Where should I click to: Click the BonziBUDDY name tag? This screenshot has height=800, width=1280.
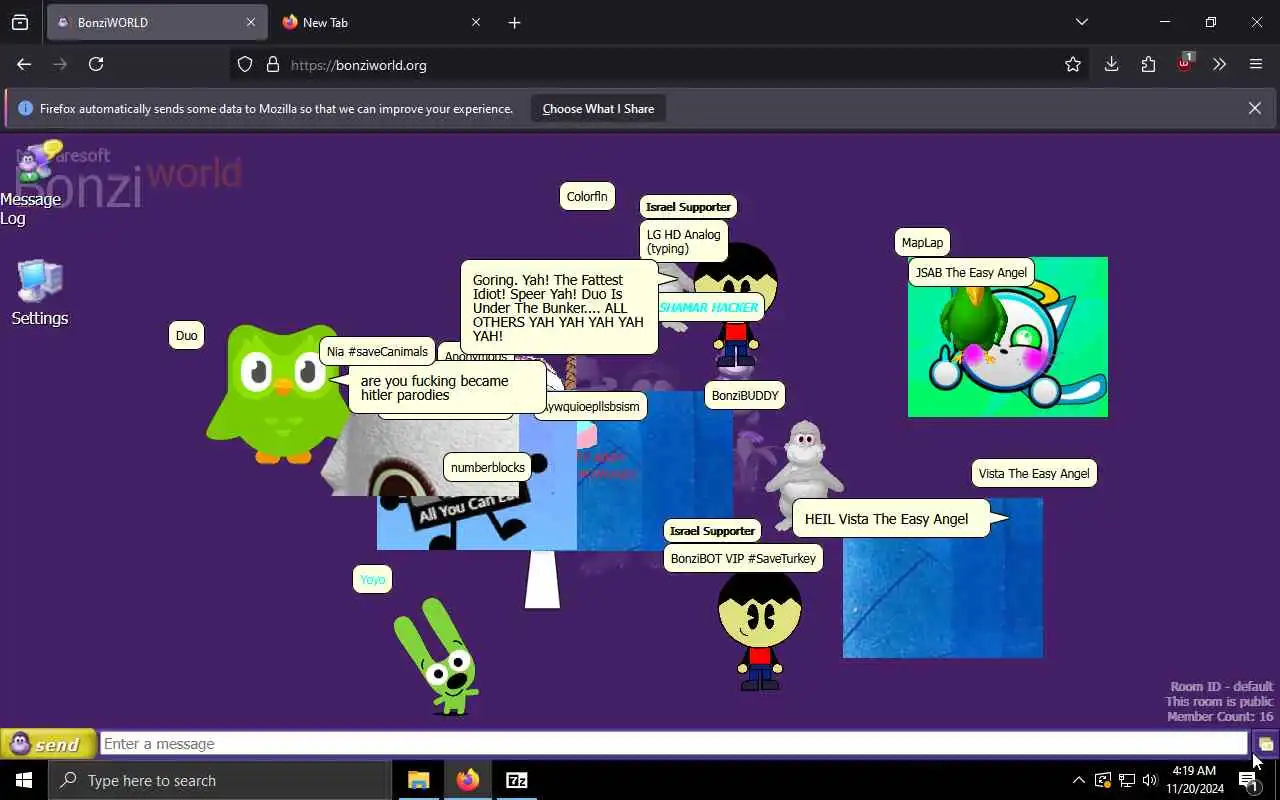point(745,395)
